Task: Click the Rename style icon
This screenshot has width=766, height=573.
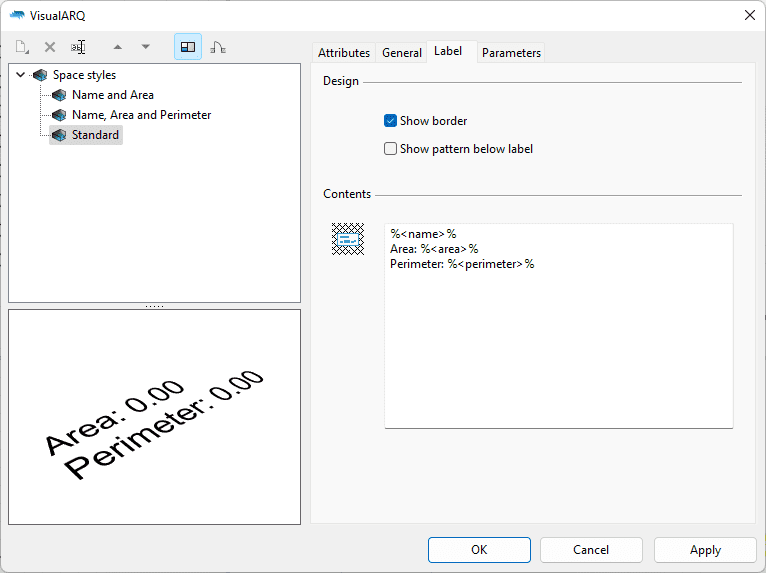Action: coord(79,47)
